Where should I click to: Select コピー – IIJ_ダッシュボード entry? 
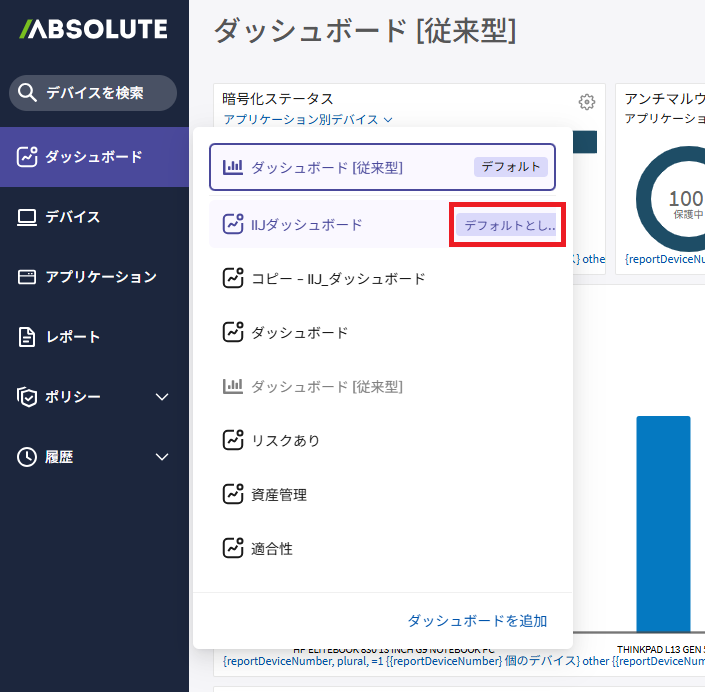click(337, 279)
